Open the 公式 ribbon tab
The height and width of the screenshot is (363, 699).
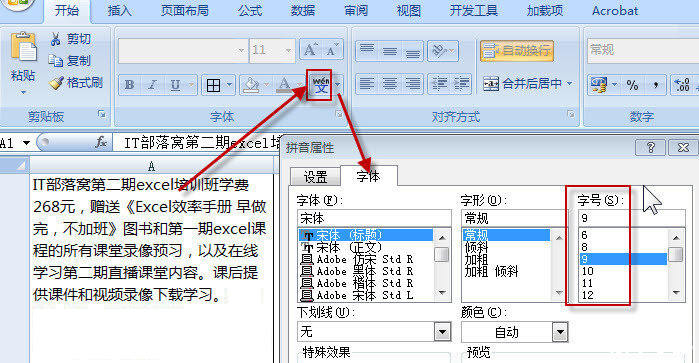point(250,11)
